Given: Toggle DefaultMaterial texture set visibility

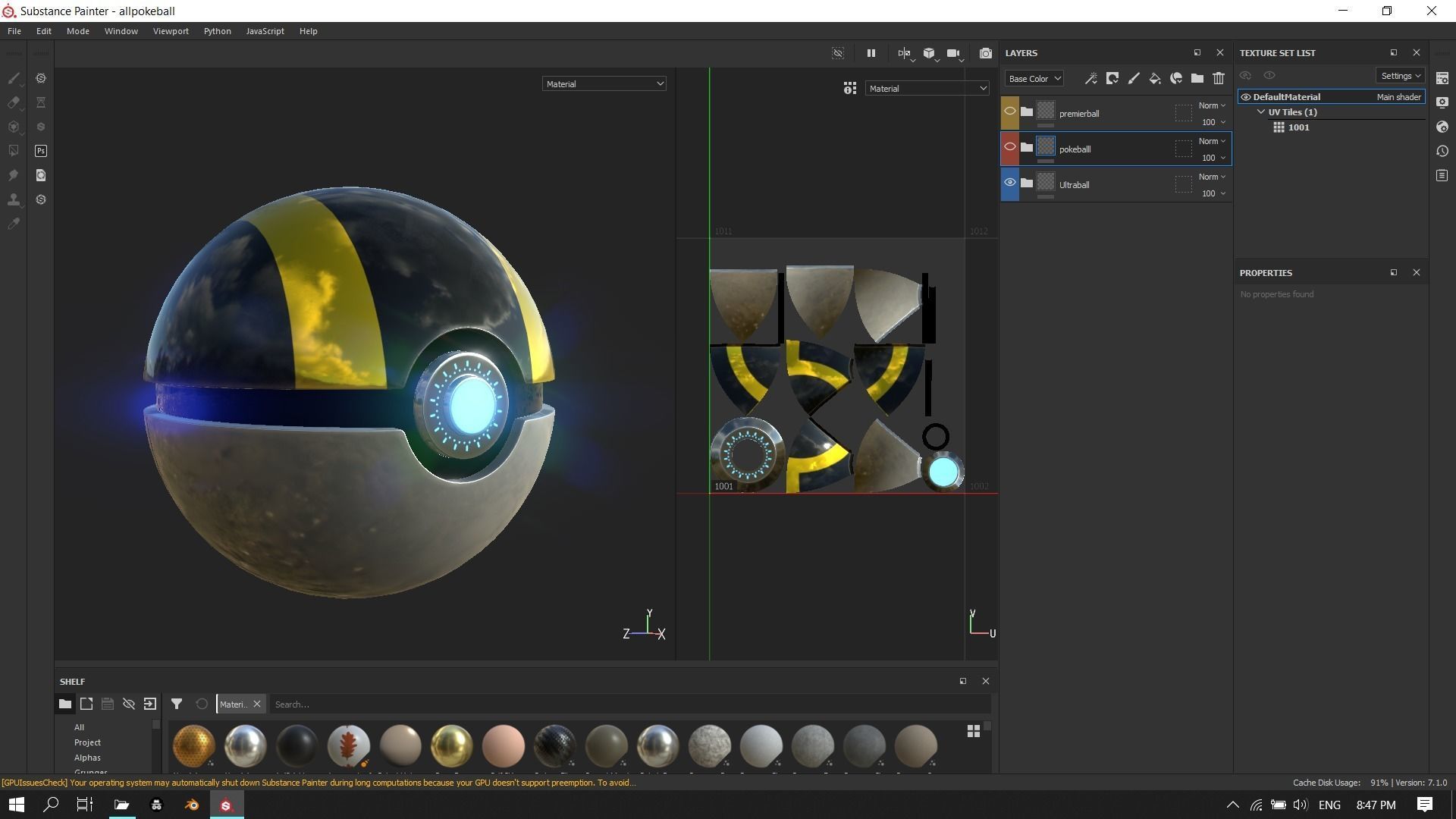Looking at the screenshot, I should point(1245,97).
